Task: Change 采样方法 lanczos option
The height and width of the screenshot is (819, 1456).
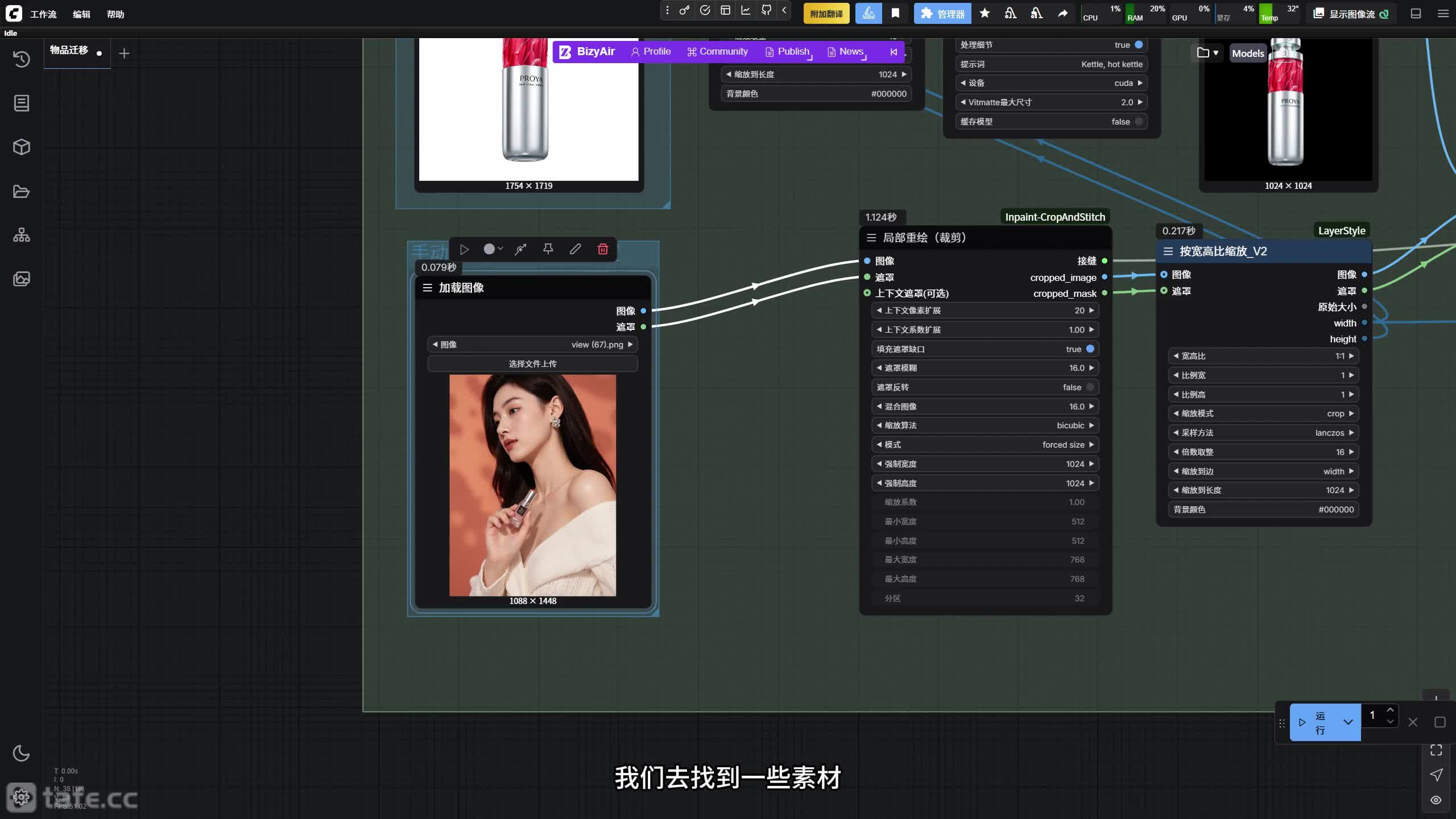Action: (x=1264, y=433)
